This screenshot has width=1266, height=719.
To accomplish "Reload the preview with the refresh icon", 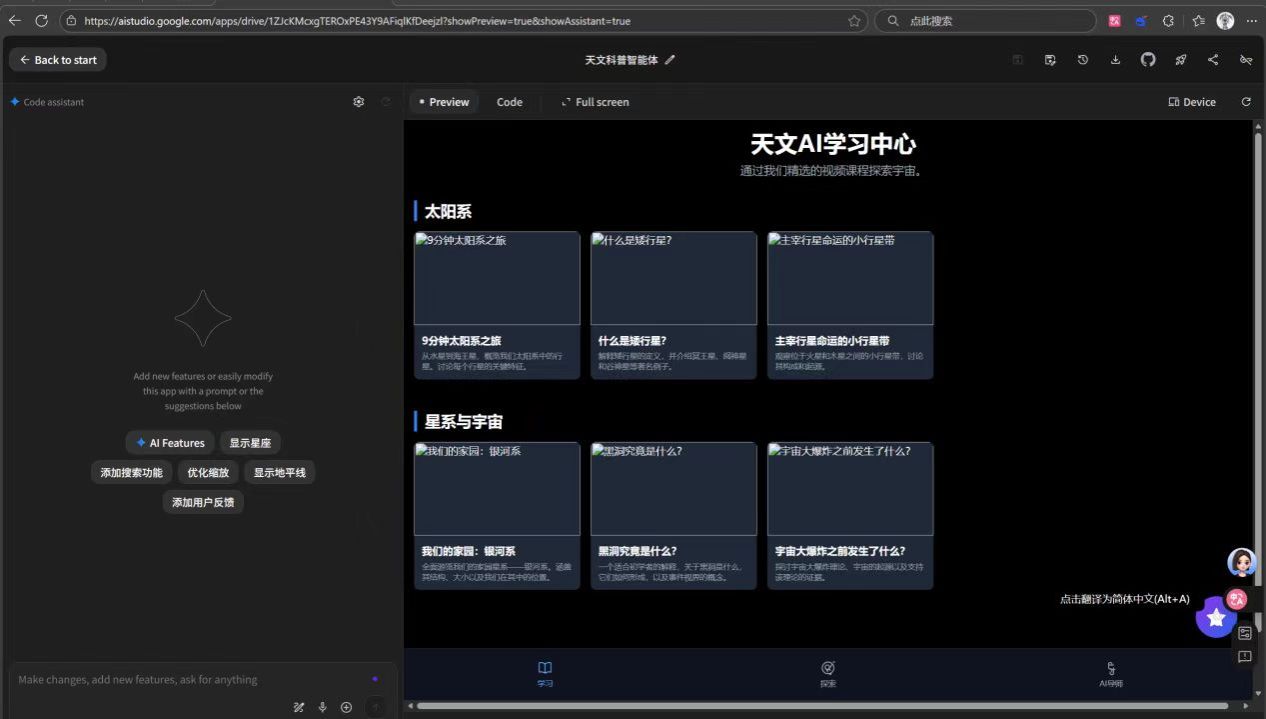I will point(1246,102).
